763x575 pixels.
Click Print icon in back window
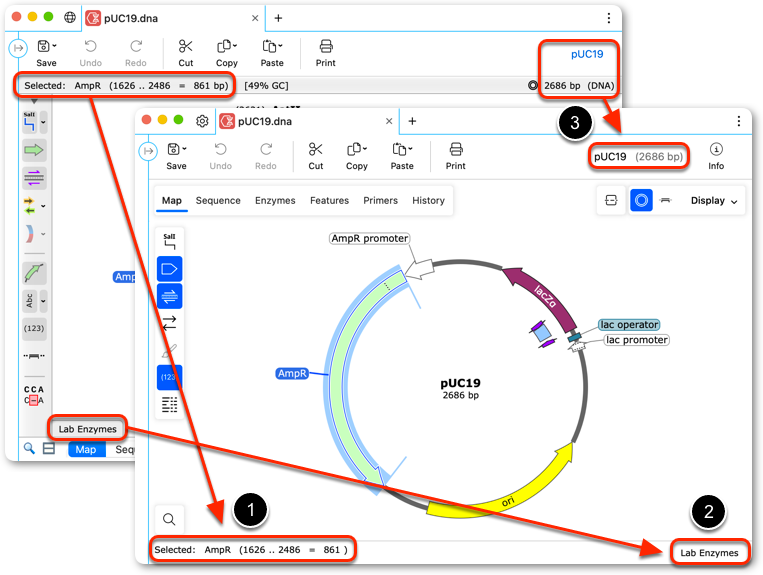coord(326,46)
